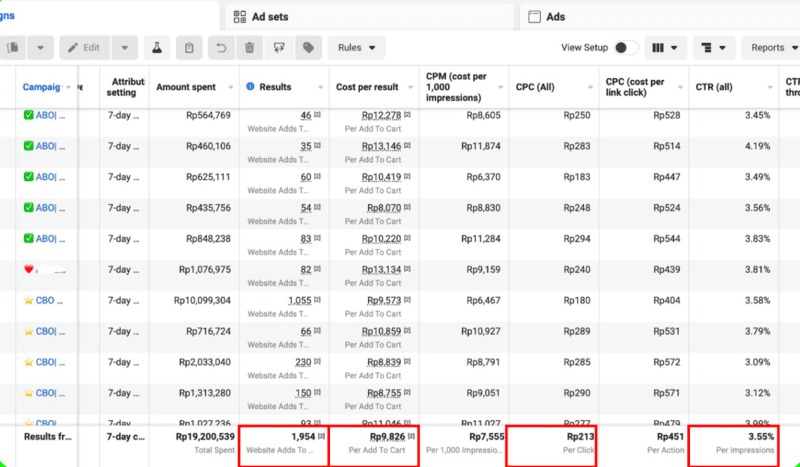The width and height of the screenshot is (800, 467).
Task: Click the CTR (all) column header
Action: click(x=714, y=87)
